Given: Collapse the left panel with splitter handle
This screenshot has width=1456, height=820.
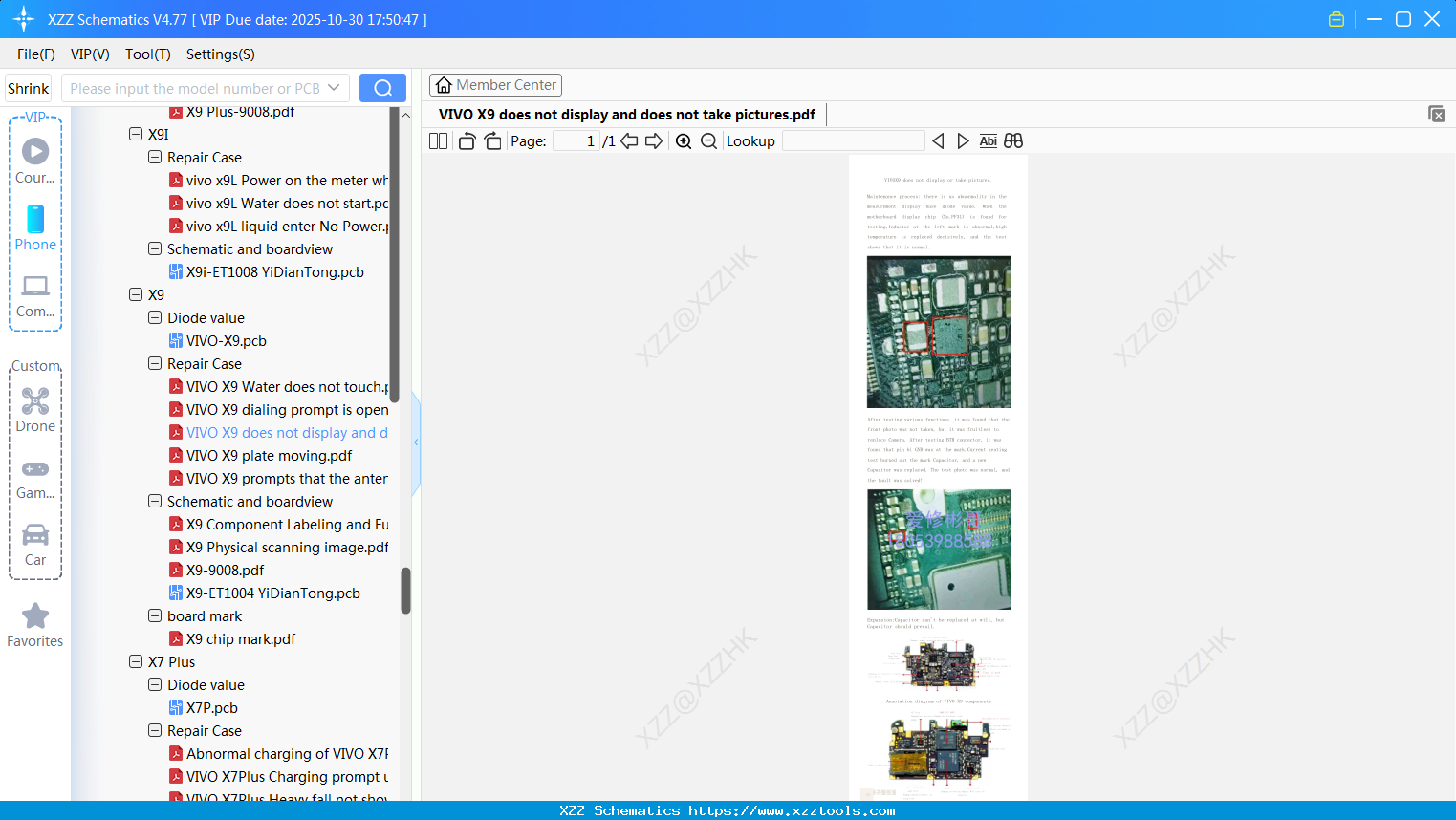Looking at the screenshot, I should point(416,442).
